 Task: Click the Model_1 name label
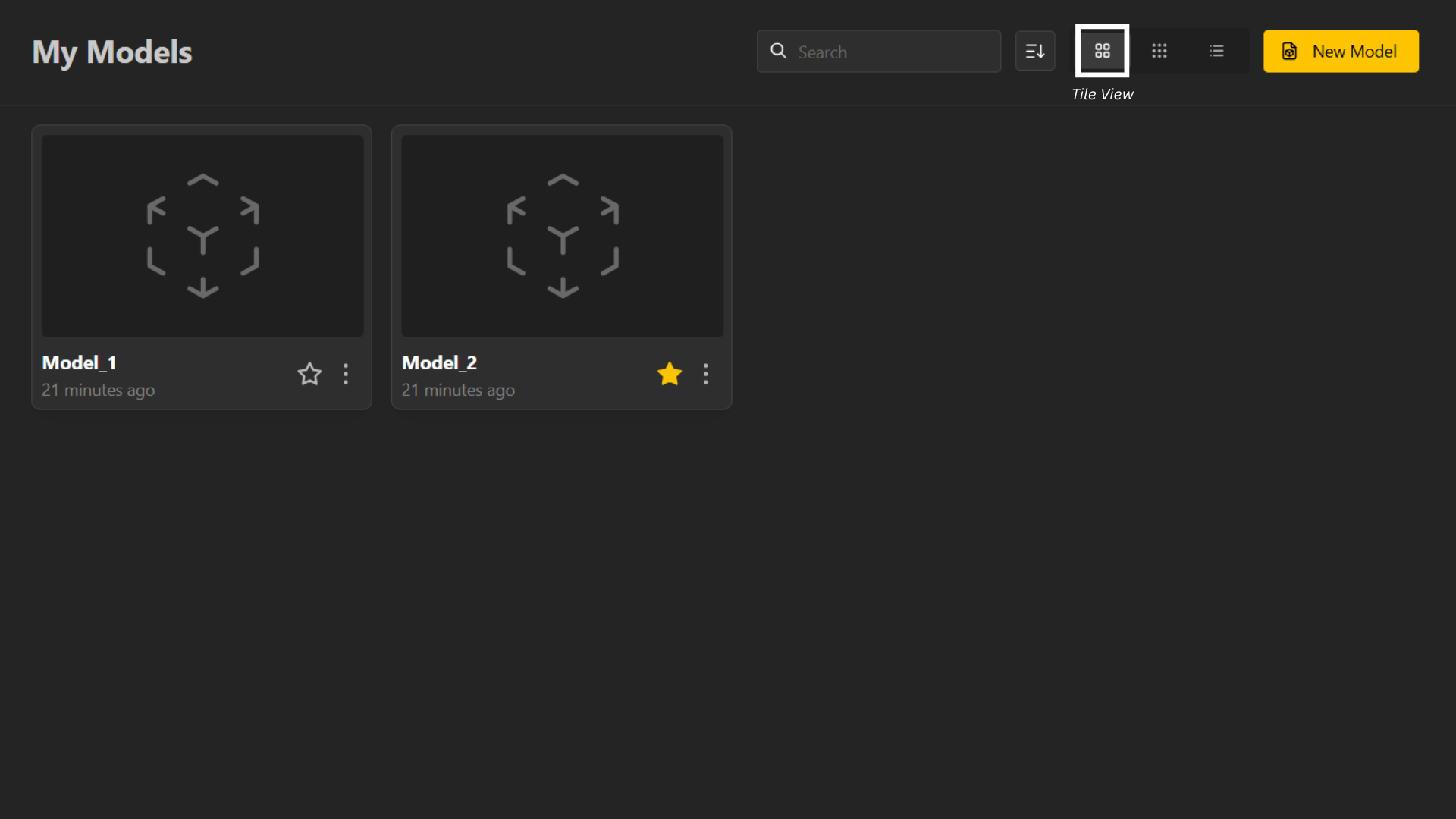pos(79,362)
